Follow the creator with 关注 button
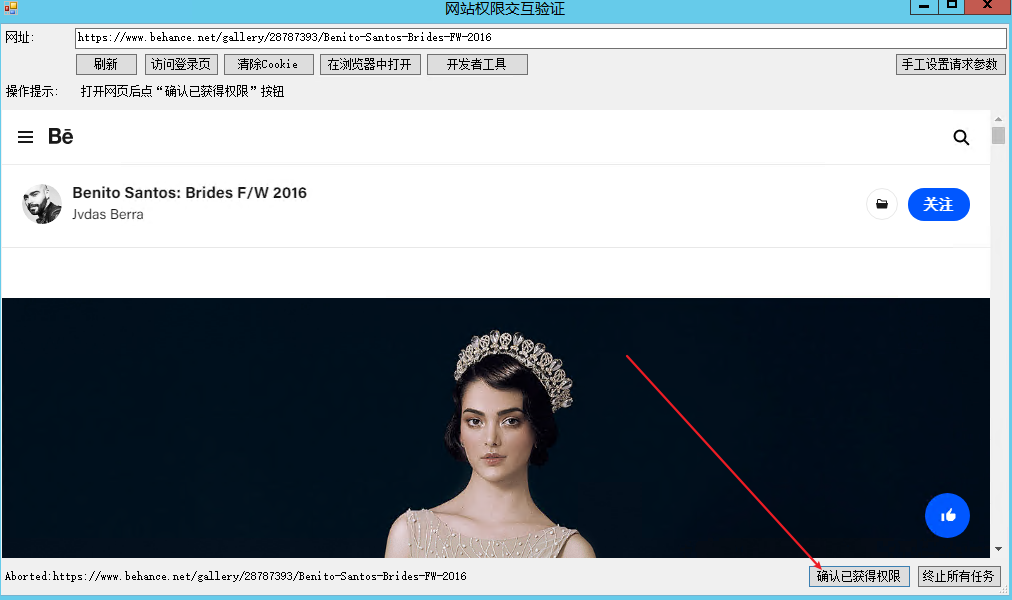The image size is (1012, 600). [938, 205]
